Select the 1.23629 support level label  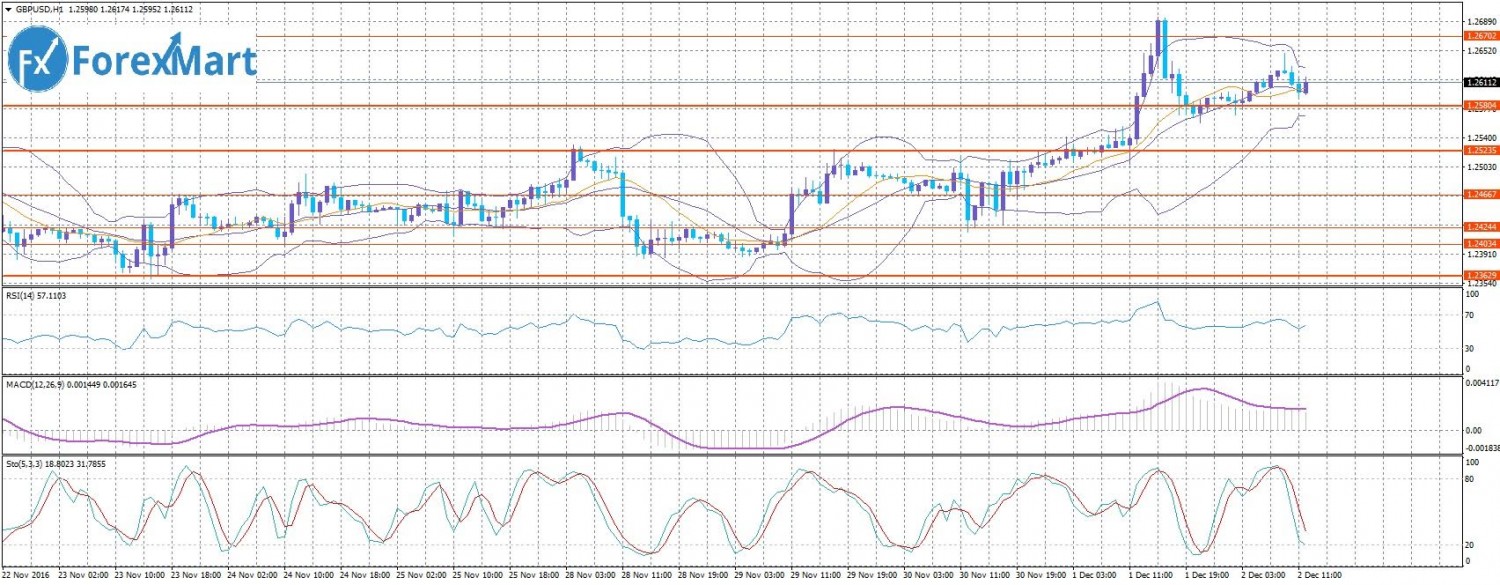coord(1479,275)
